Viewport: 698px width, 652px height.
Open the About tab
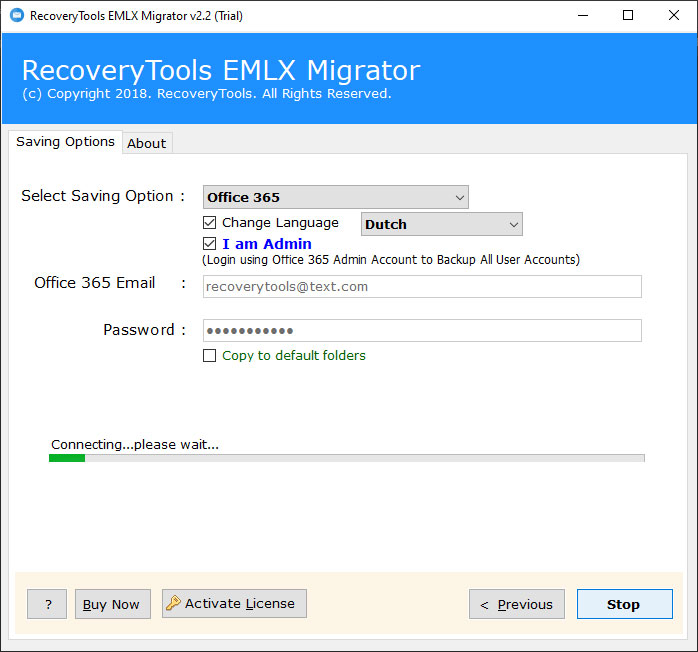click(x=147, y=143)
